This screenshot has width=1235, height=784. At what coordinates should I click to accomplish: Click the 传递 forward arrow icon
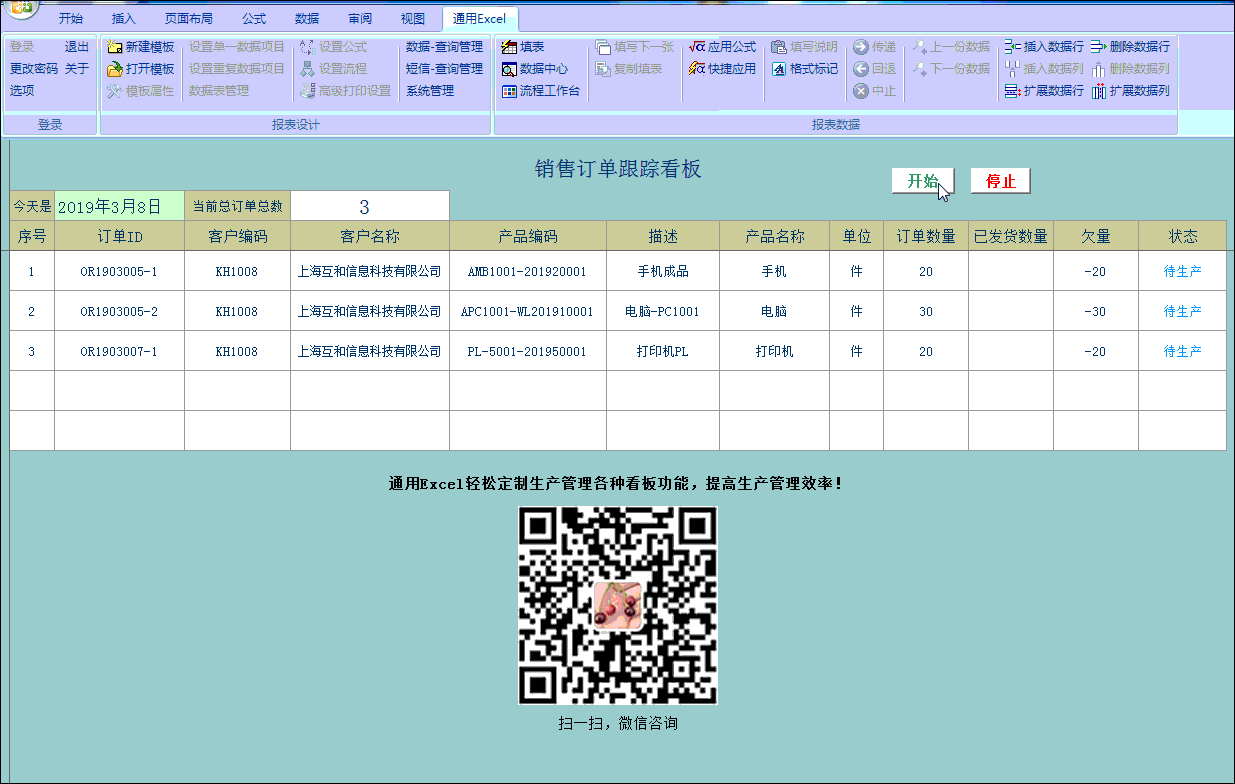pos(861,47)
